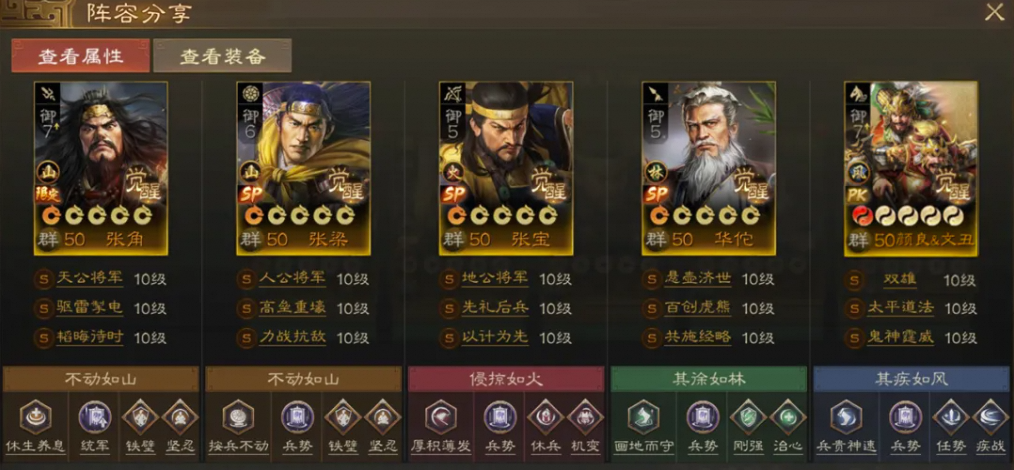Screen dimensions: 1014x470
Task: Select the 颜良&文丑 hero card
Action: pyautogui.click(x=911, y=168)
